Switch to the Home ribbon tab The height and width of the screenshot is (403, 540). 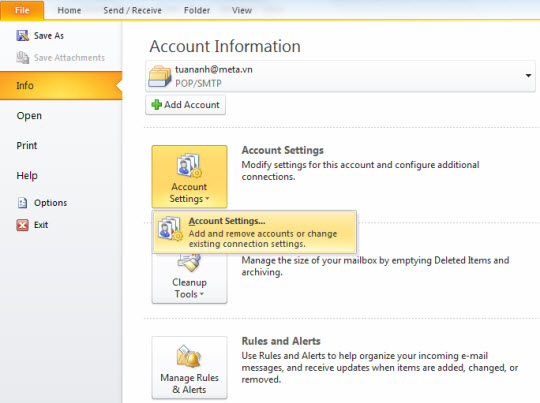[69, 10]
